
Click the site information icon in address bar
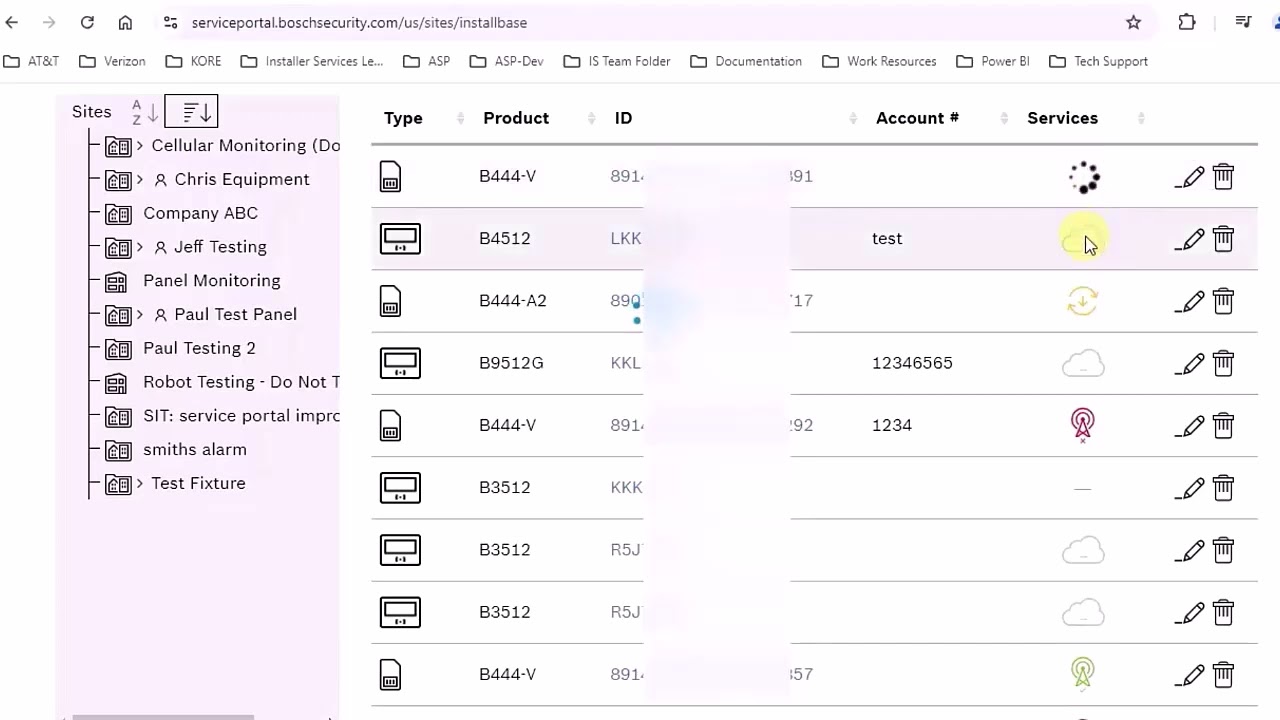tap(170, 22)
